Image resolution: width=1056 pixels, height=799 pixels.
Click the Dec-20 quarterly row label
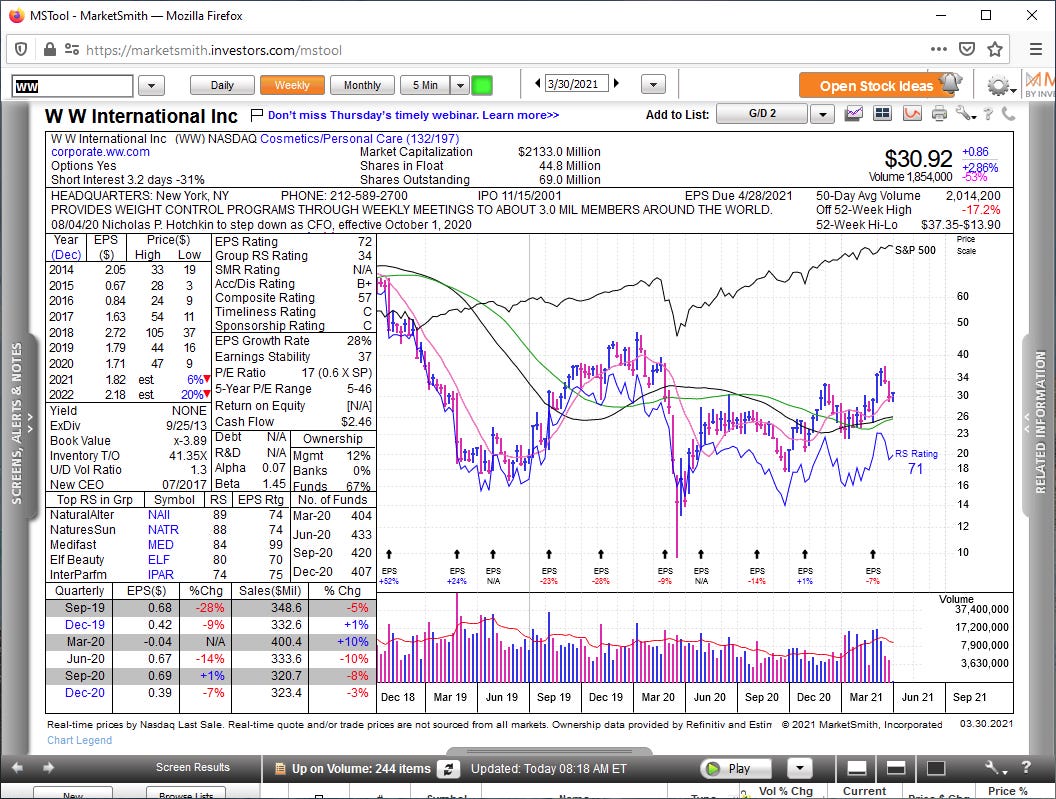coord(85,693)
